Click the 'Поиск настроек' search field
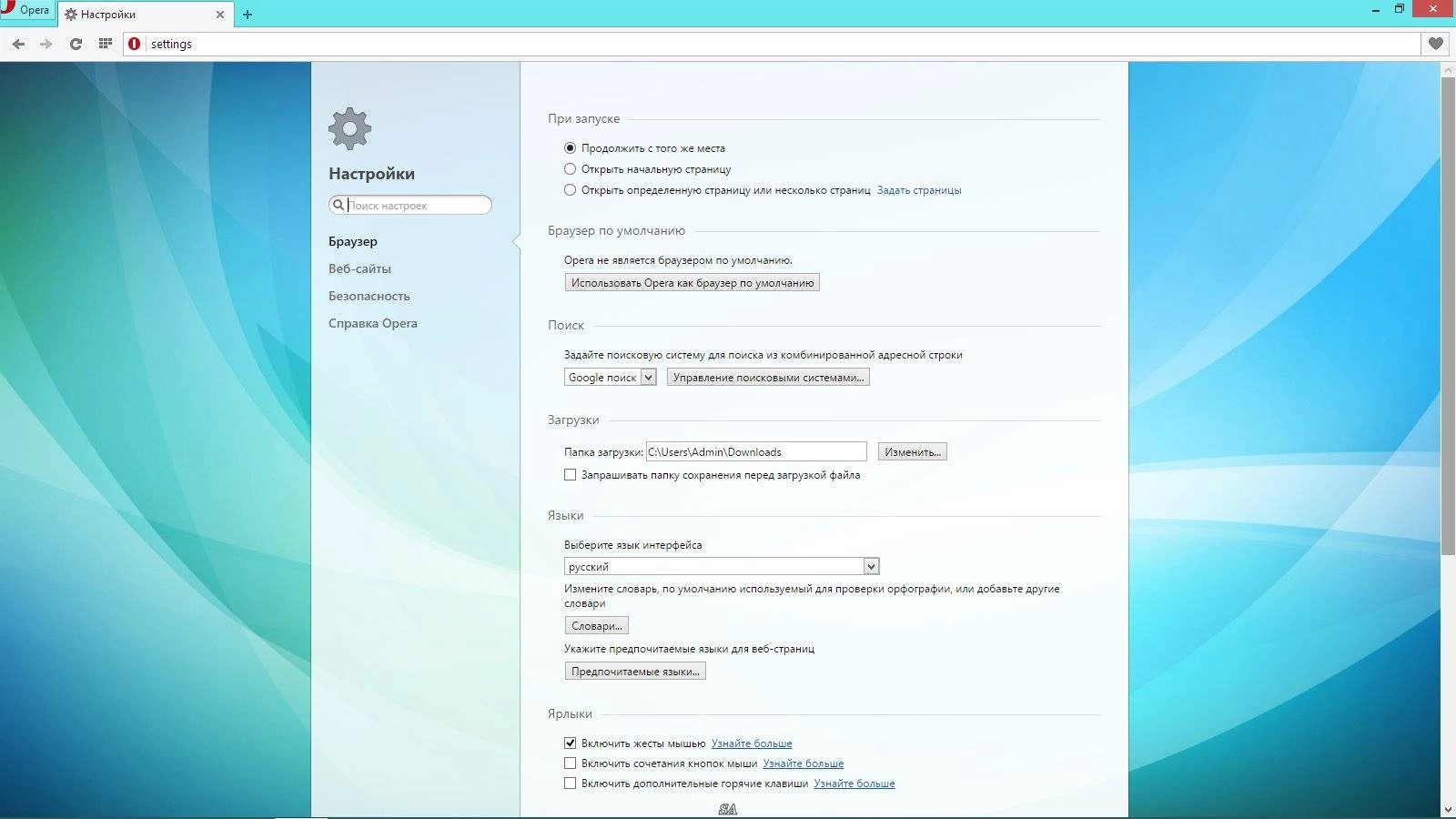1456x819 pixels. click(x=410, y=206)
